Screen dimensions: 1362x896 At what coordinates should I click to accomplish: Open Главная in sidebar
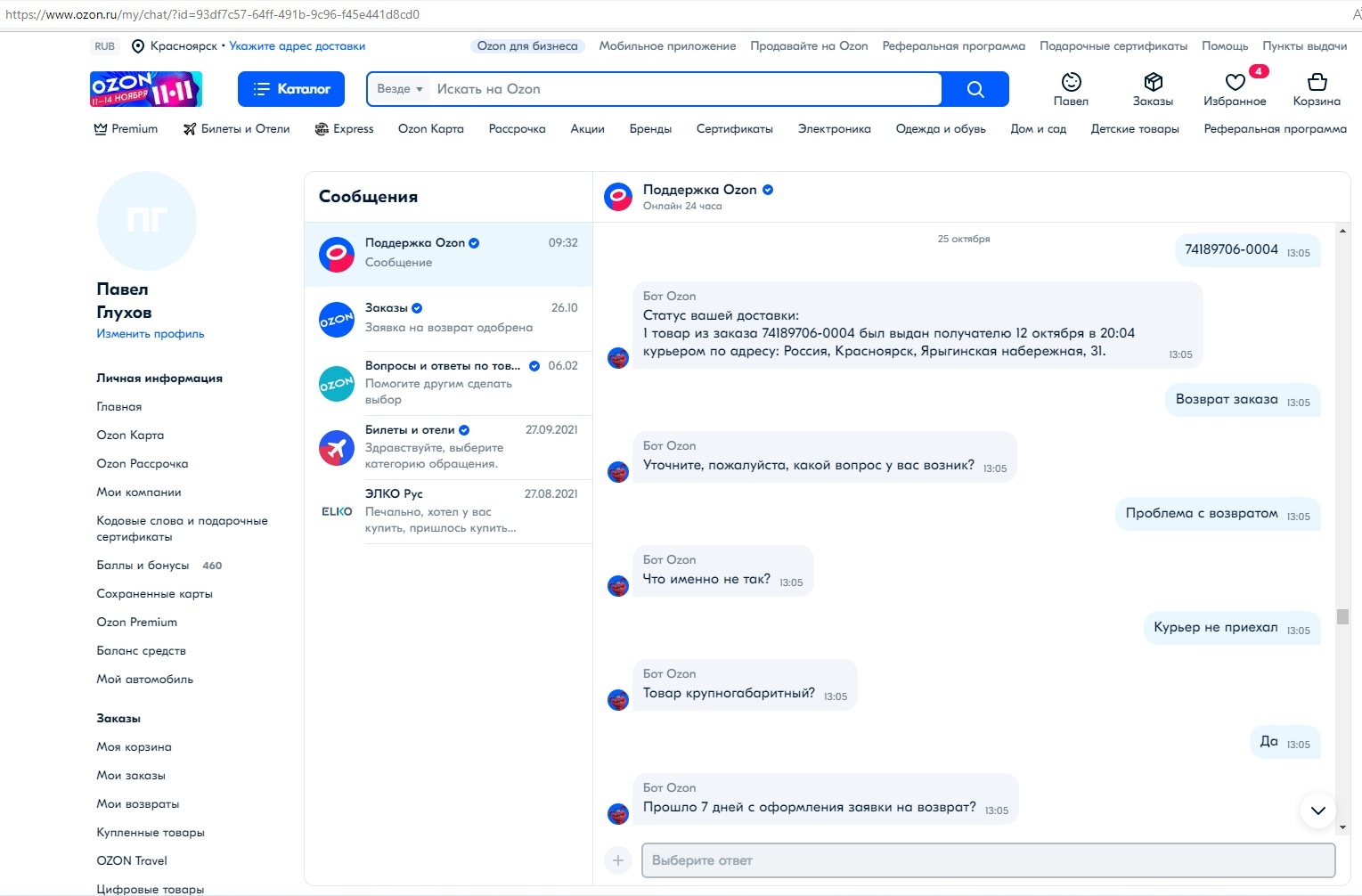[119, 407]
